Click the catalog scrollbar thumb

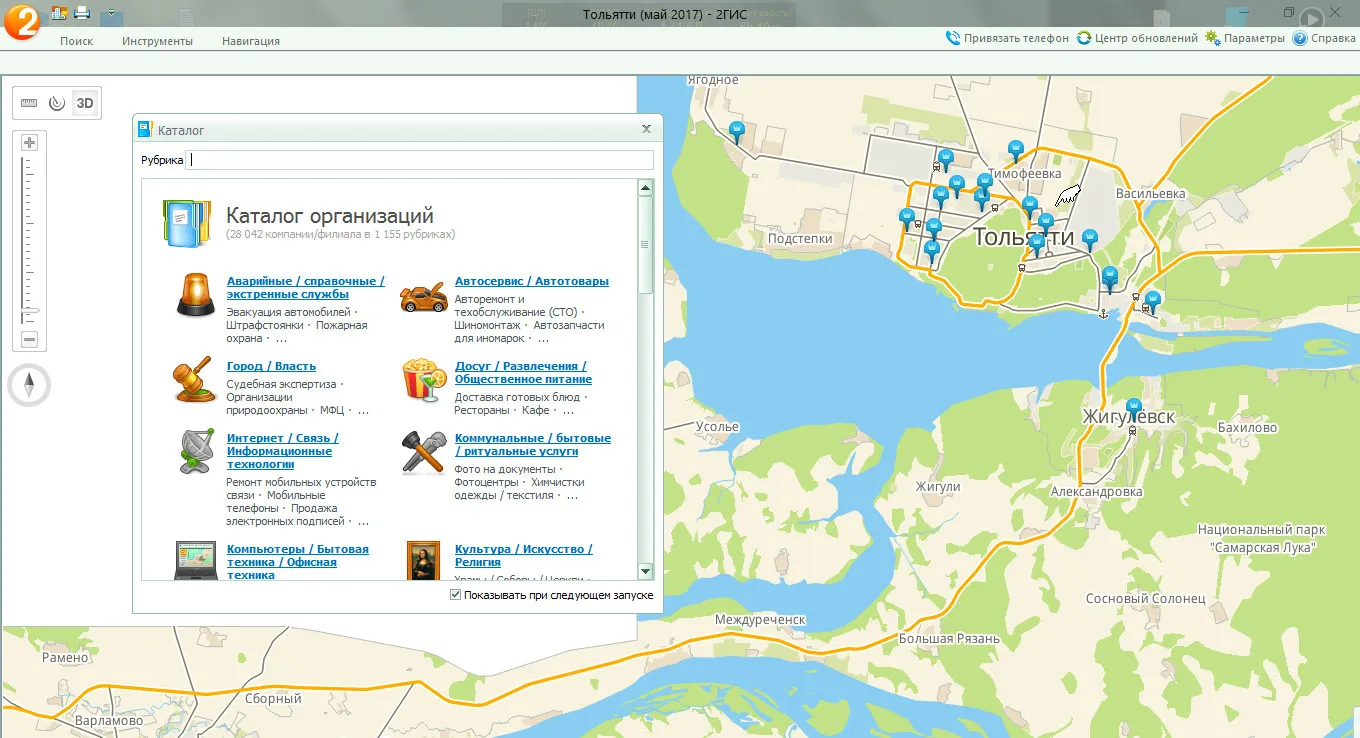pyautogui.click(x=645, y=245)
